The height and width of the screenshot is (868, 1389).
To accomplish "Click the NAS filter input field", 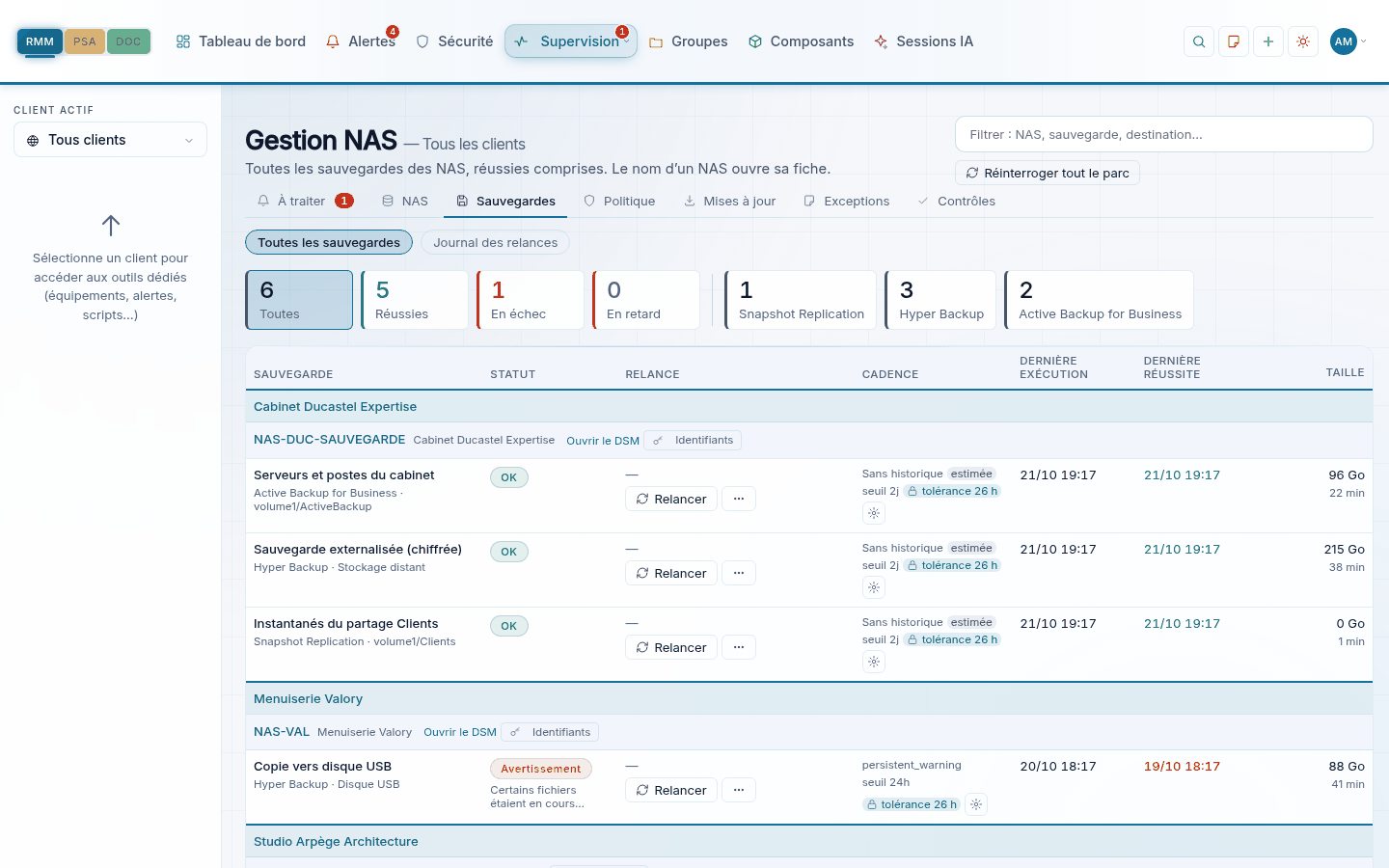I will point(1164,134).
